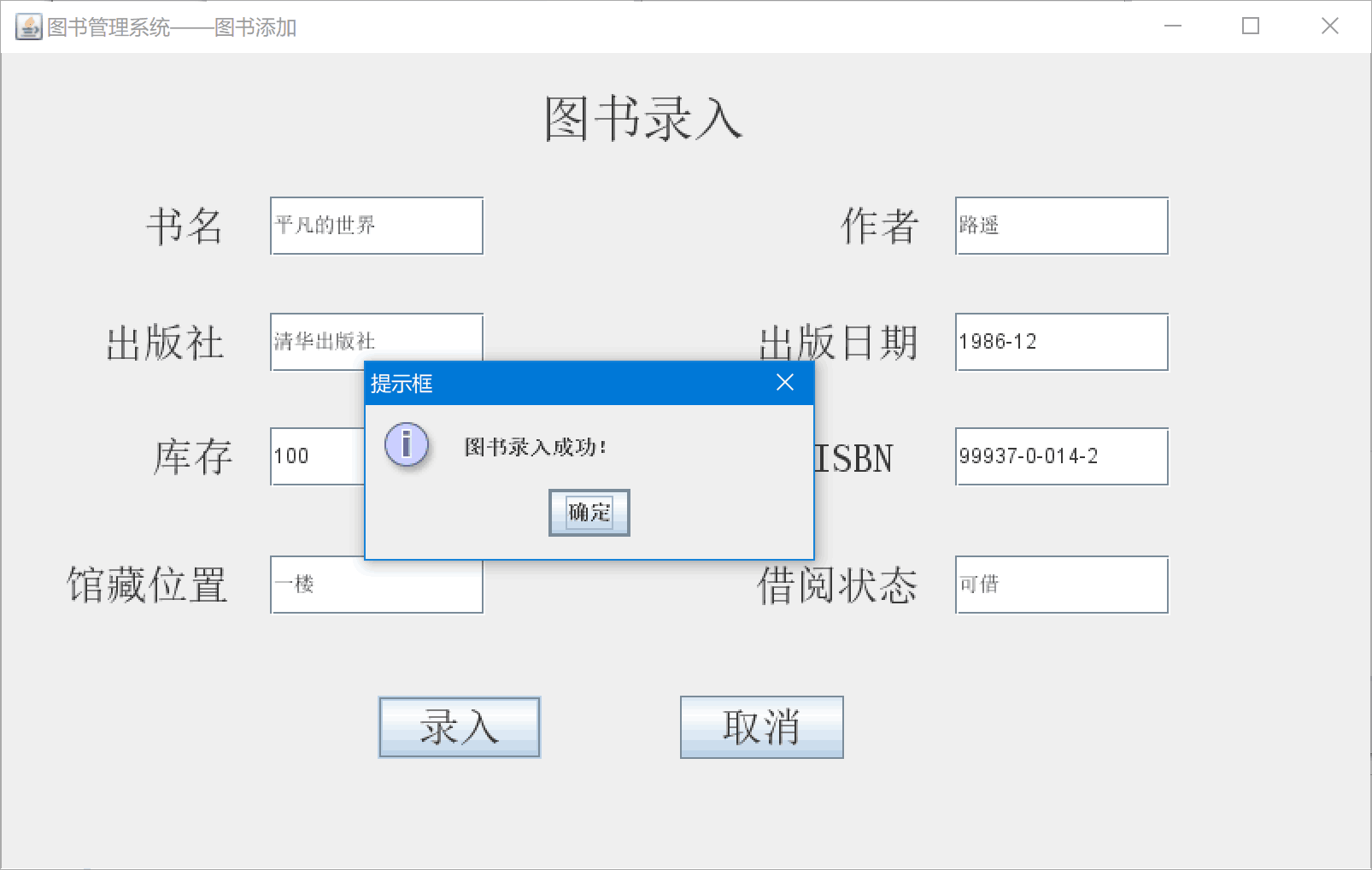
Task: Focus the 馆藏位置 field containing 一楼
Action: coord(377,586)
